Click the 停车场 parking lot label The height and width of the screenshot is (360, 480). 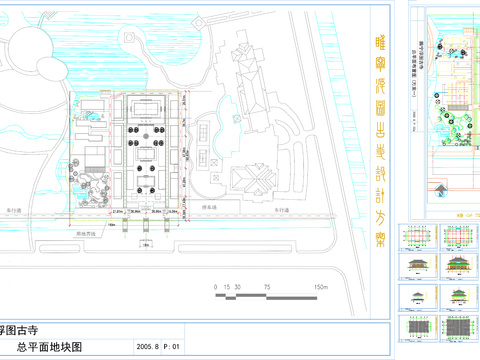pos(209,207)
